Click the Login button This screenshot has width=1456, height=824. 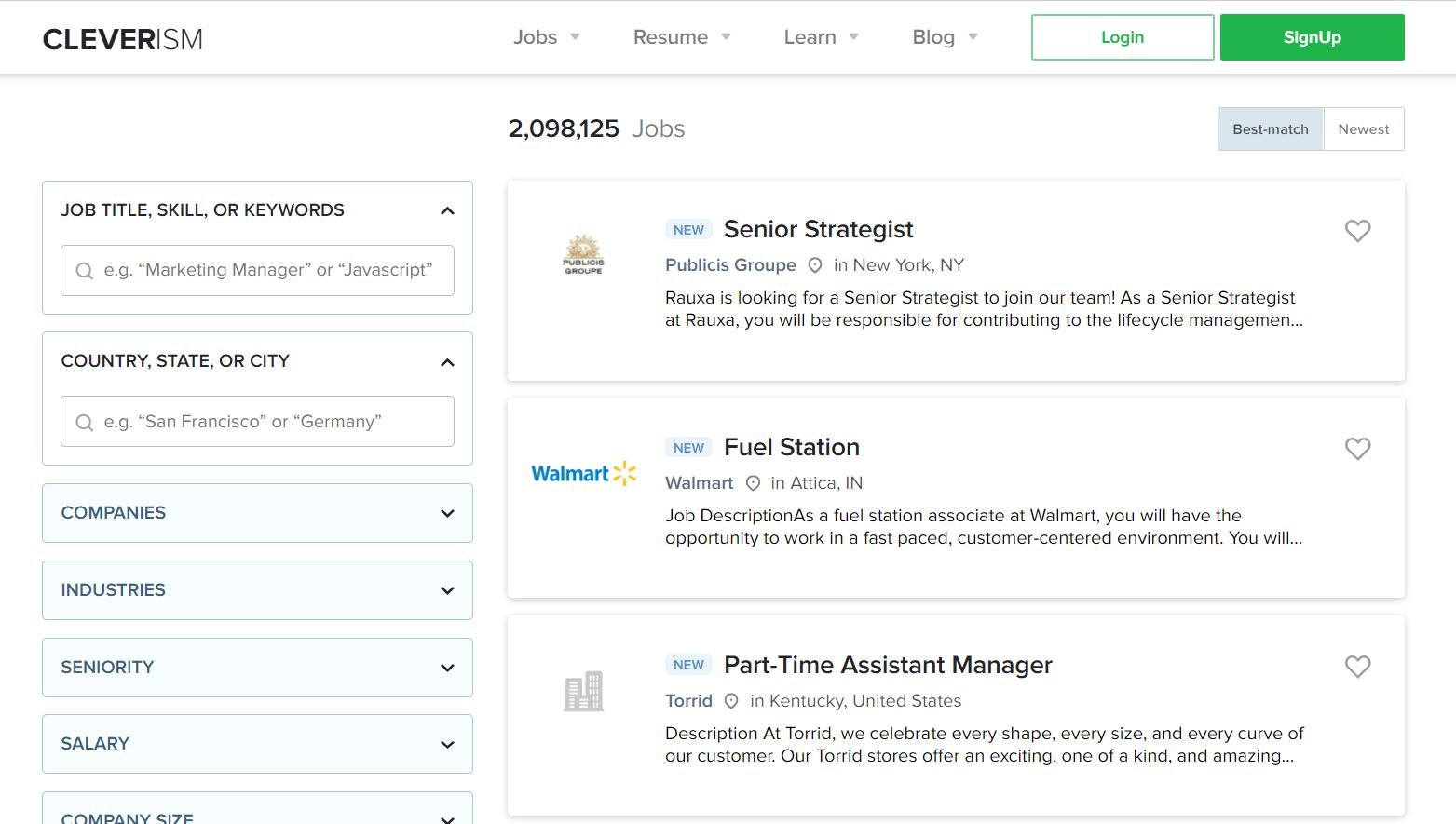(1123, 37)
